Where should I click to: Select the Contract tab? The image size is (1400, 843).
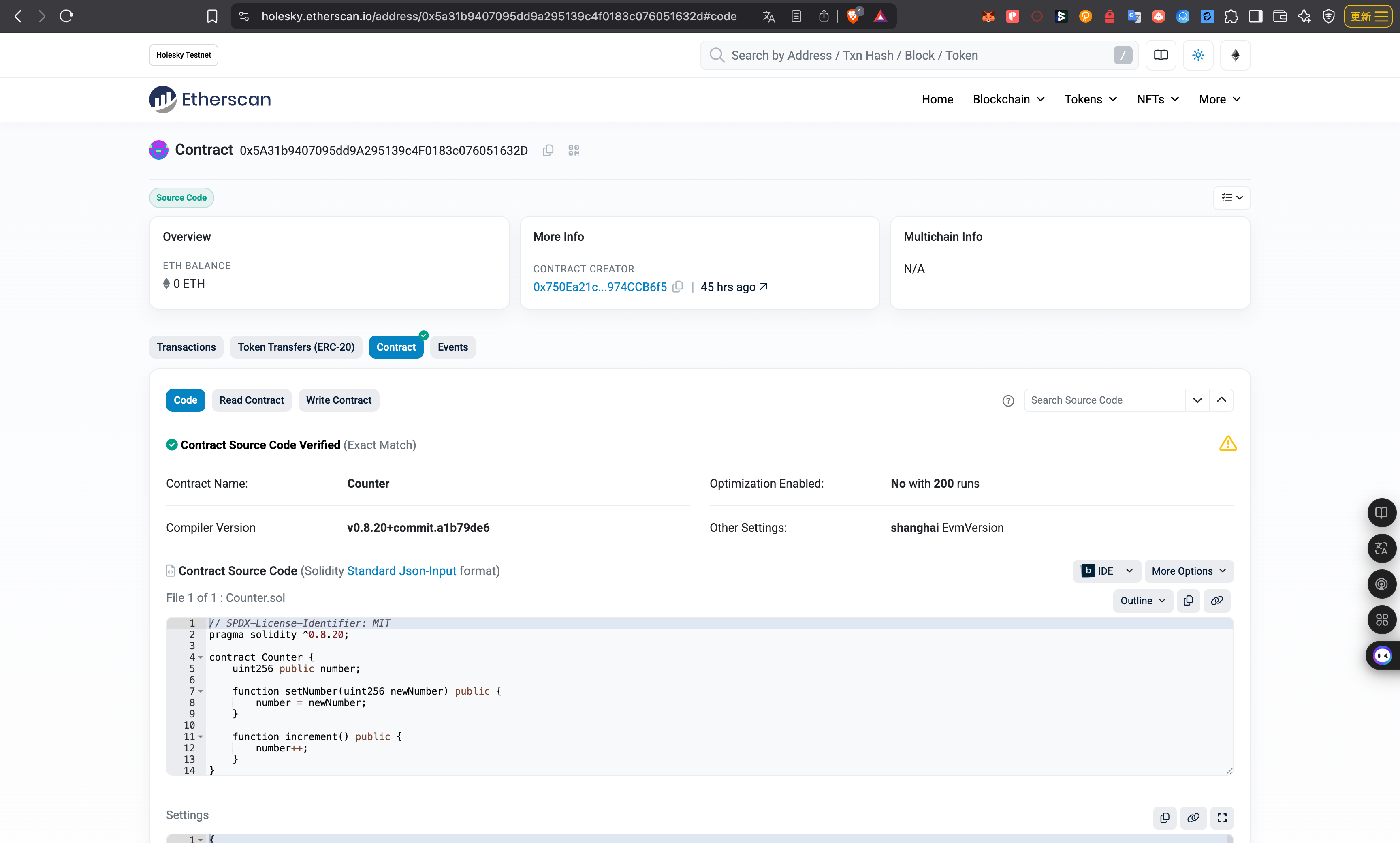(x=396, y=347)
